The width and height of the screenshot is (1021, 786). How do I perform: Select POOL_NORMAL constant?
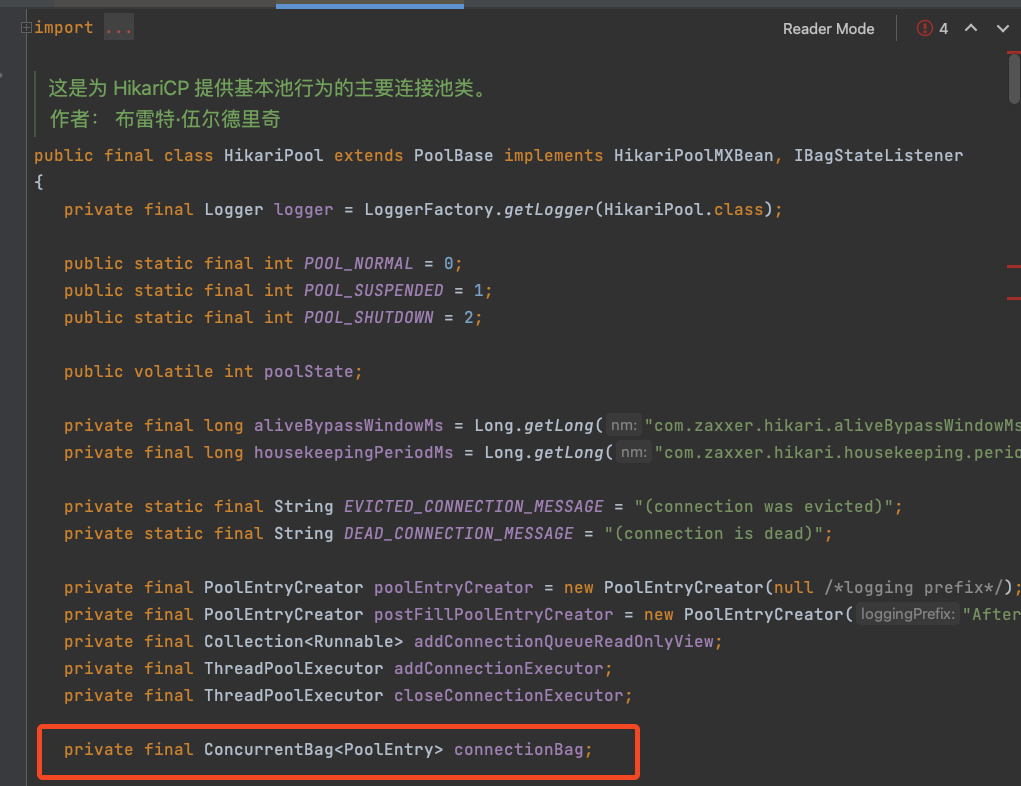(358, 264)
